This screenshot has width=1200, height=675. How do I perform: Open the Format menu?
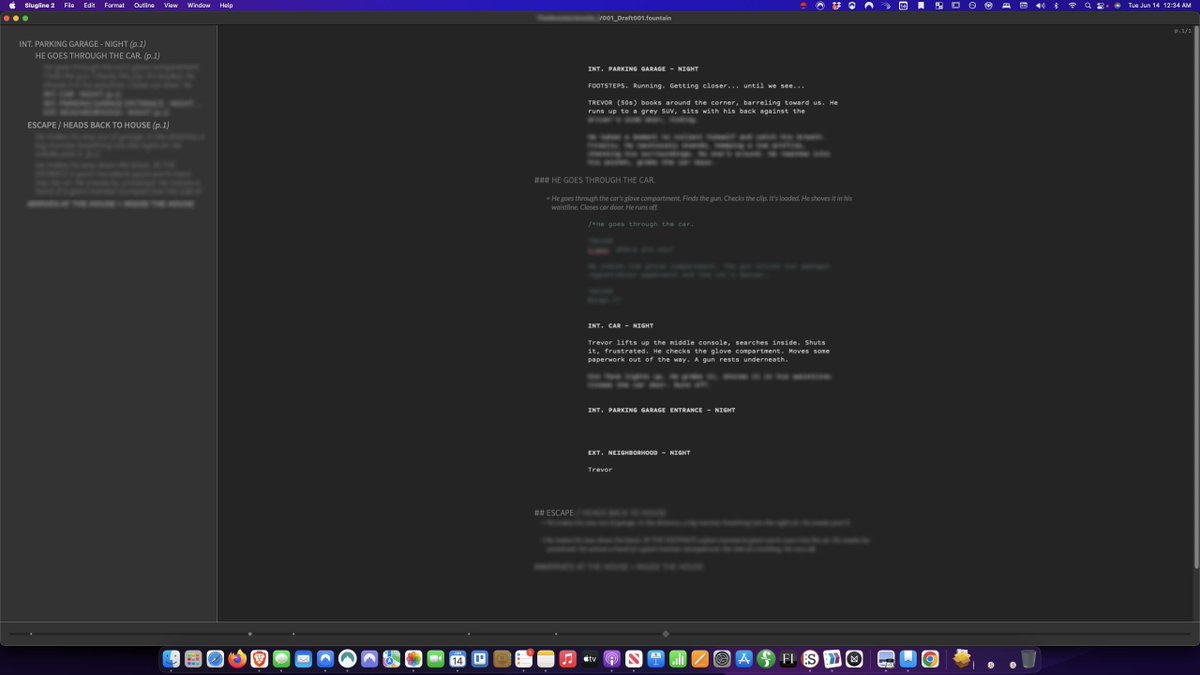[x=114, y=5]
